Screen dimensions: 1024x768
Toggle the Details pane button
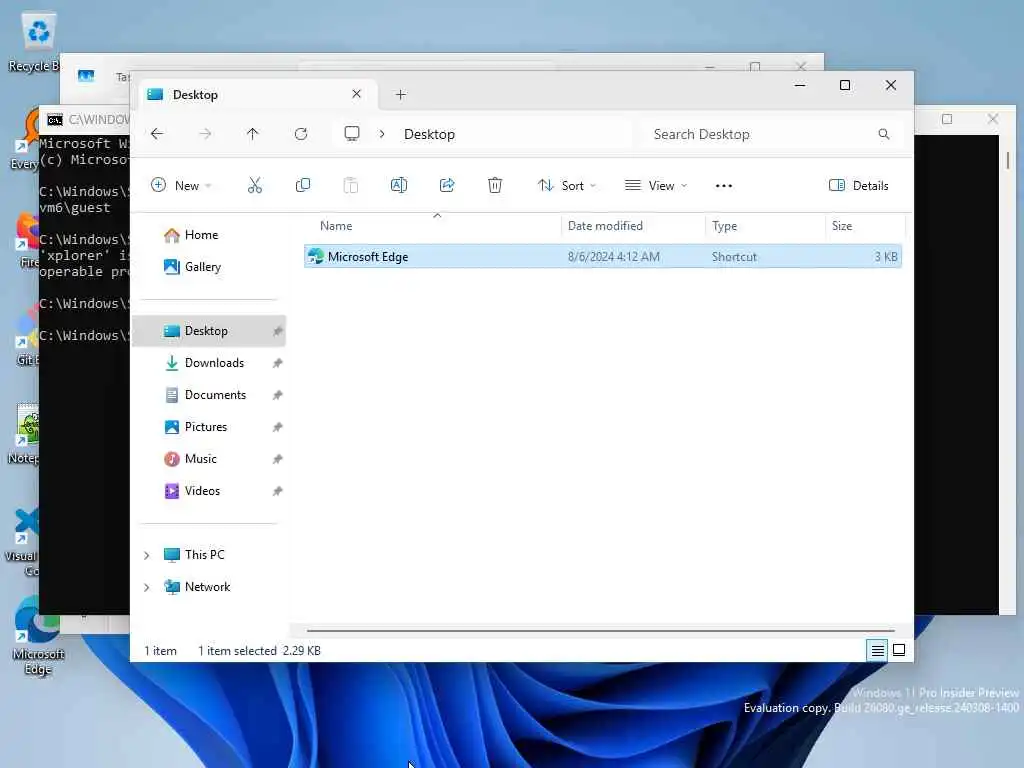858,185
